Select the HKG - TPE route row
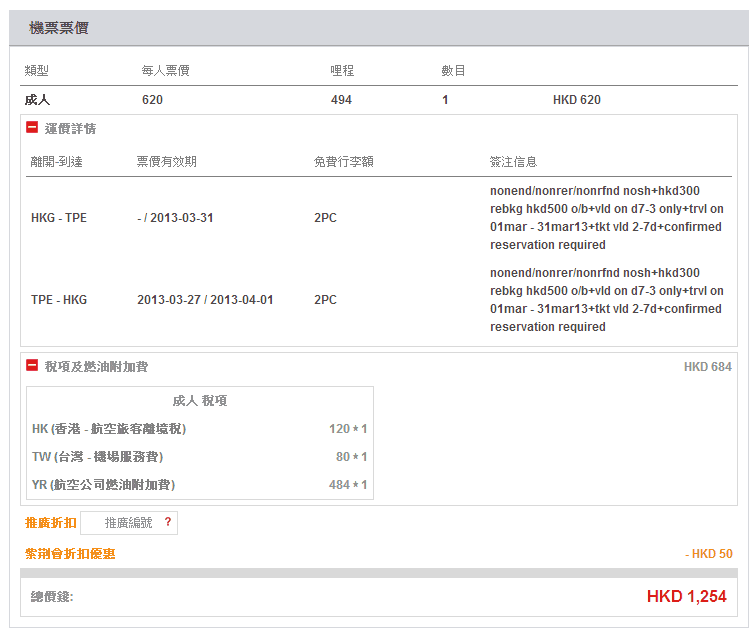The height and width of the screenshot is (632, 756). click(x=59, y=218)
